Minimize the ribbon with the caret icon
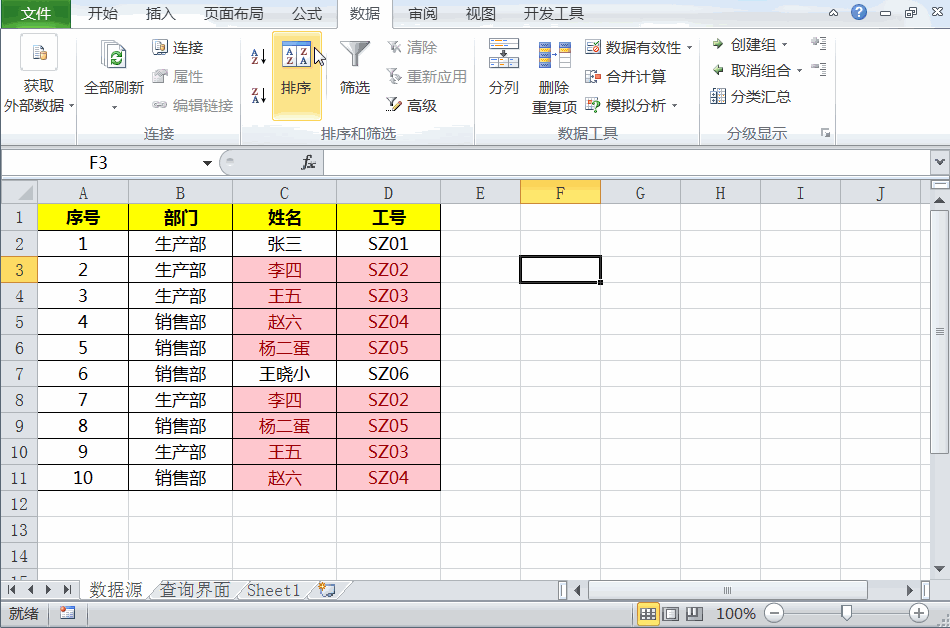The image size is (950, 628). (834, 13)
